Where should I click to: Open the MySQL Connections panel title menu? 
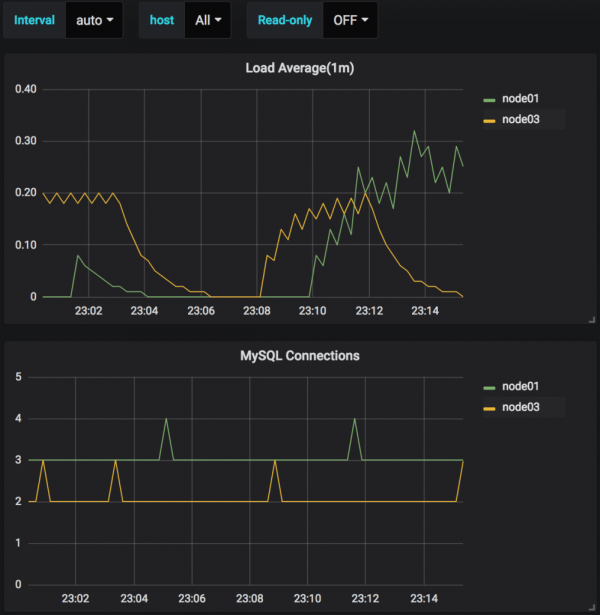tap(299, 355)
